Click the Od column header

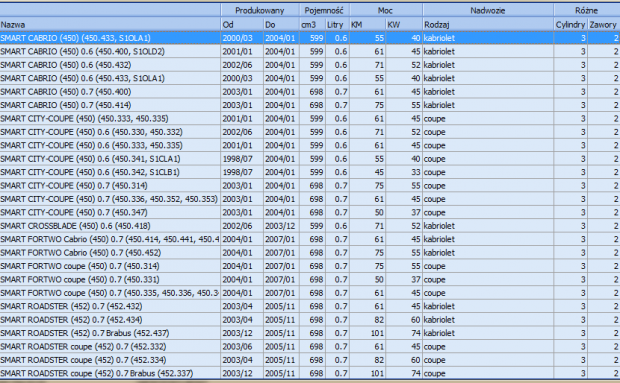(x=242, y=25)
